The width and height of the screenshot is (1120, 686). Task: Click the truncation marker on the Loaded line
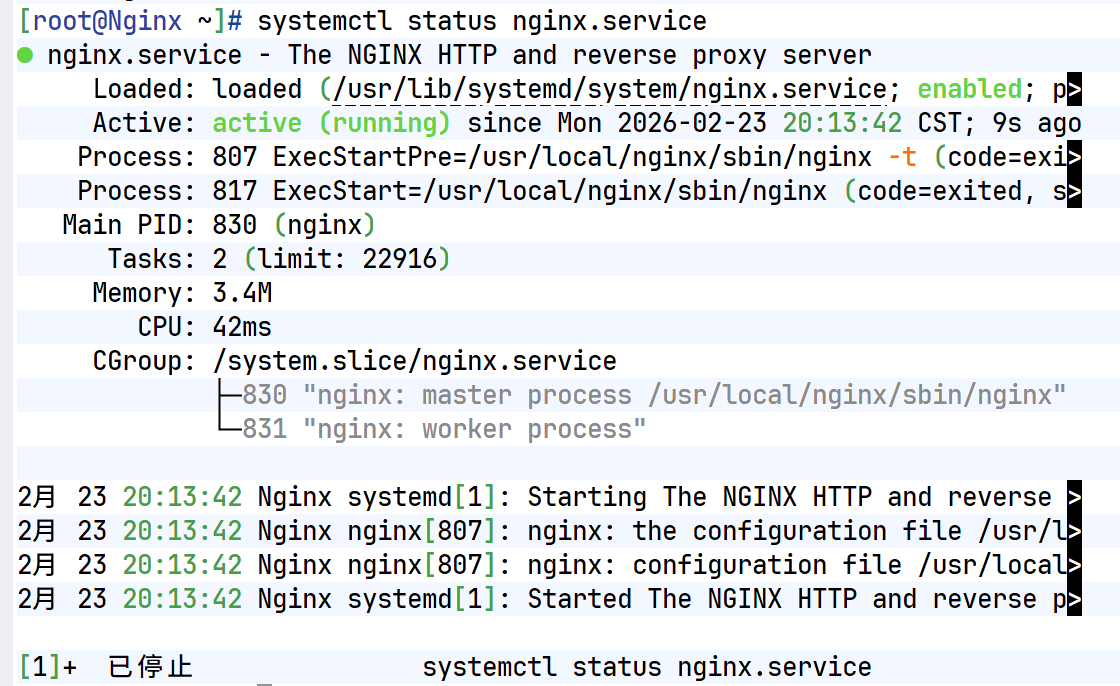click(x=1074, y=89)
